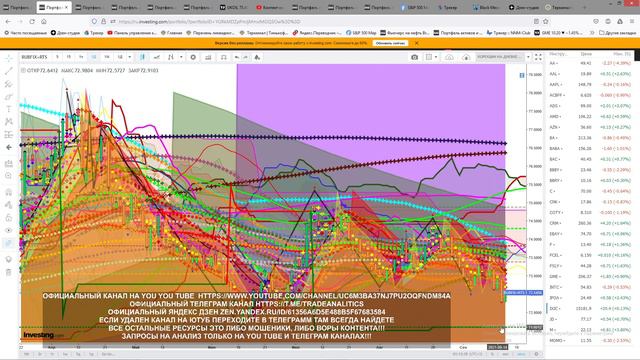Viewport: 640px width, 360px height.
Task: Select the text annotation tool
Action: pyautogui.click(x=9, y=109)
